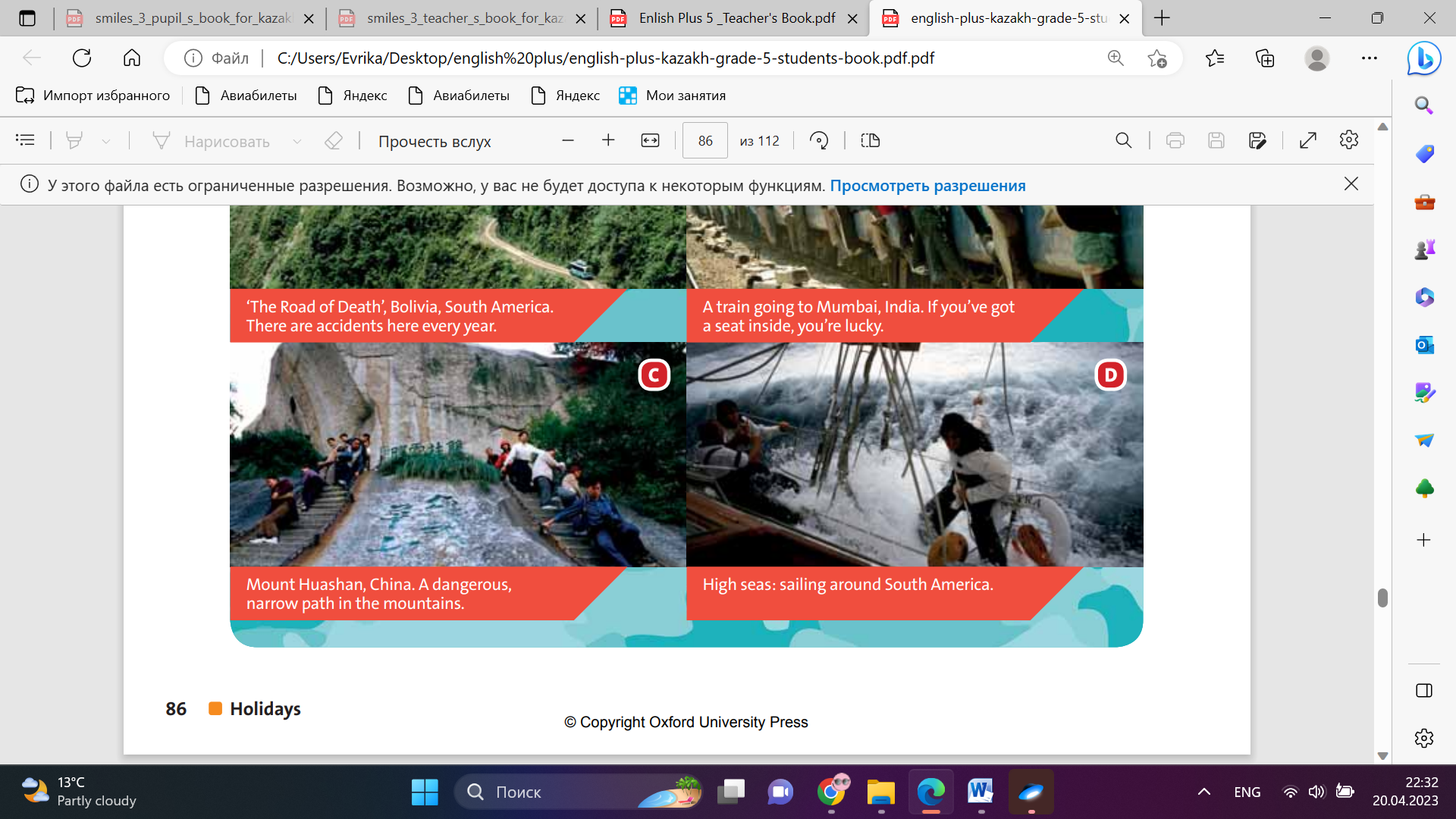Show hidden system tray icons chevron
The image size is (1456, 819).
(x=1203, y=792)
